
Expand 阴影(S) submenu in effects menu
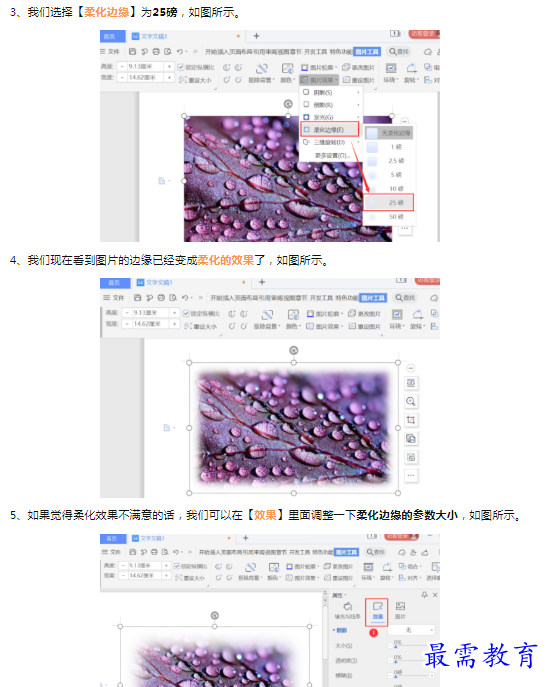point(331,92)
